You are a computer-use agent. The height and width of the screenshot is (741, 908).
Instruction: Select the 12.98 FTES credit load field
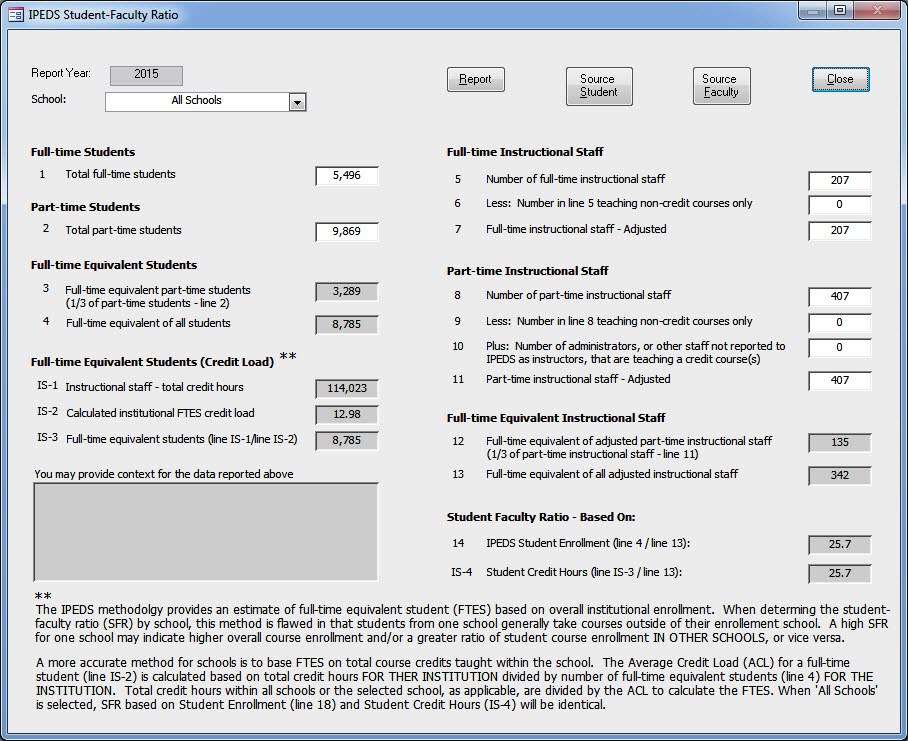pos(346,414)
